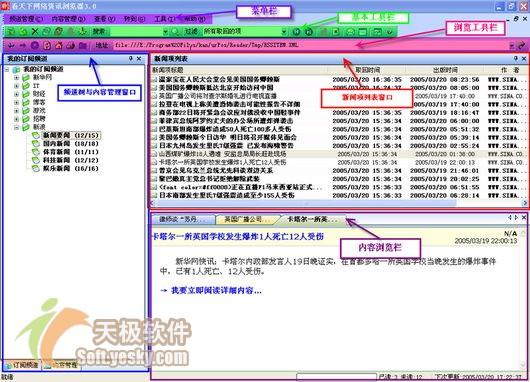Select the 娱乐新闻 (16/16) channel

click(x=71, y=168)
